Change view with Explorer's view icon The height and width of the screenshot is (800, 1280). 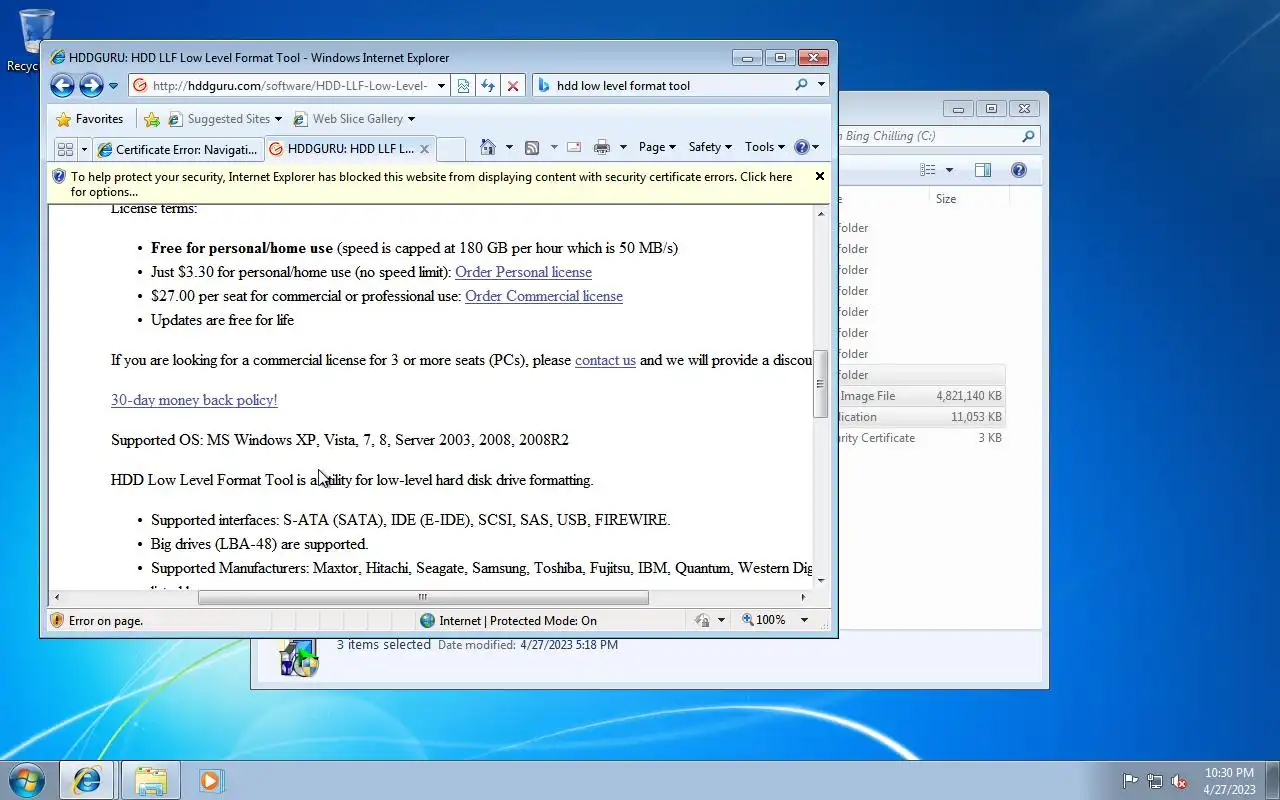(x=928, y=171)
